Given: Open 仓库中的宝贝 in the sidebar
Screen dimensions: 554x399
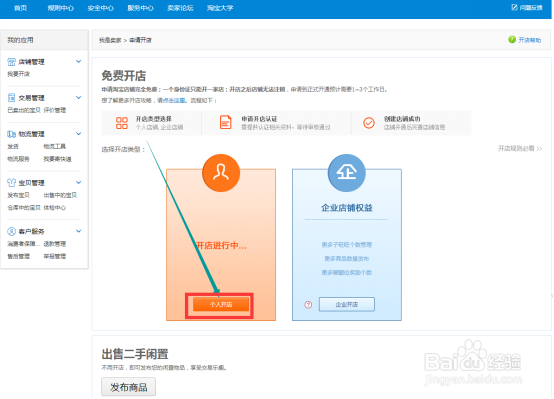Looking at the screenshot, I should [24, 207].
